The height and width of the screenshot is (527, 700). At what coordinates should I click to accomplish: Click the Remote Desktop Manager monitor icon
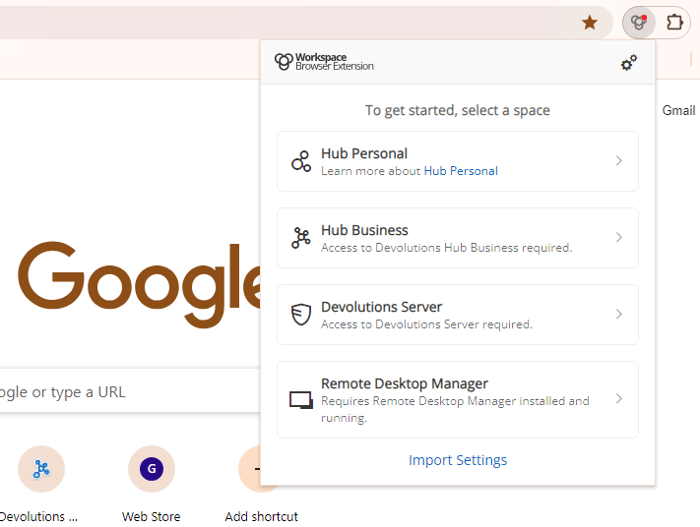pyautogui.click(x=301, y=400)
